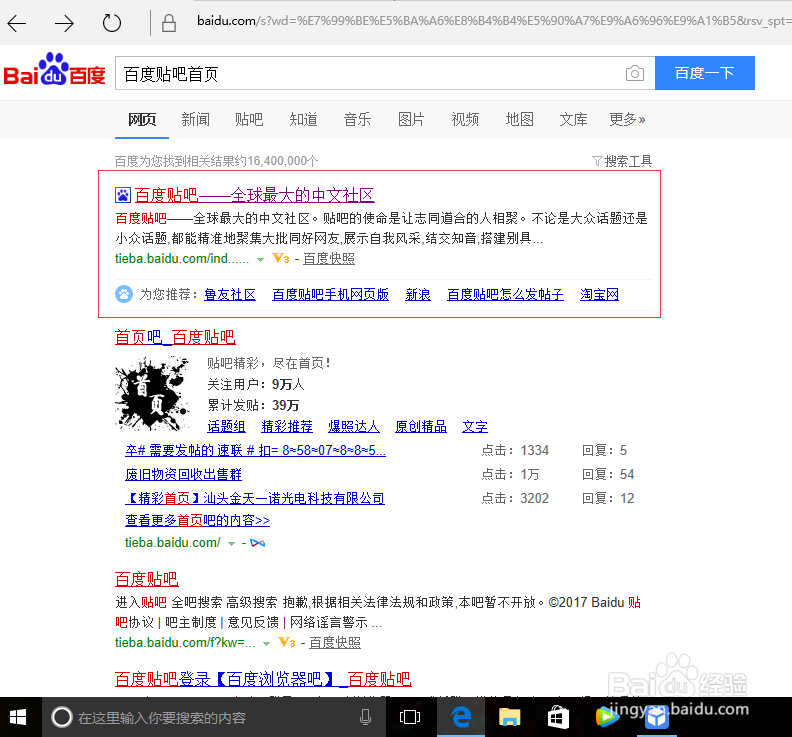Open the 废旧物资回收出售群 post
792x737 pixels.
pos(183,474)
